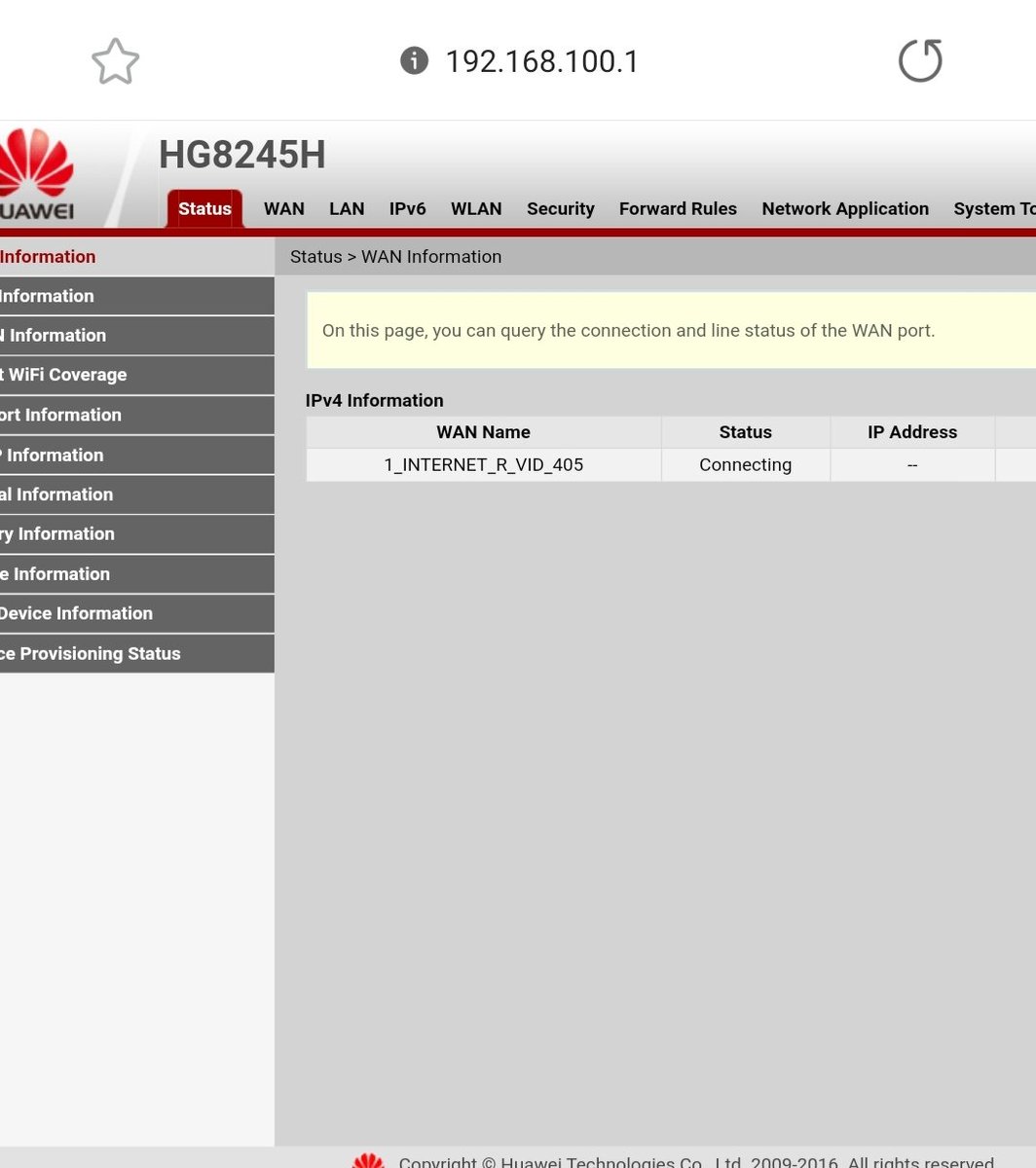Click the Huawei copyright footer text
The image size is (1036, 1168).
pyautogui.click(x=696, y=1160)
